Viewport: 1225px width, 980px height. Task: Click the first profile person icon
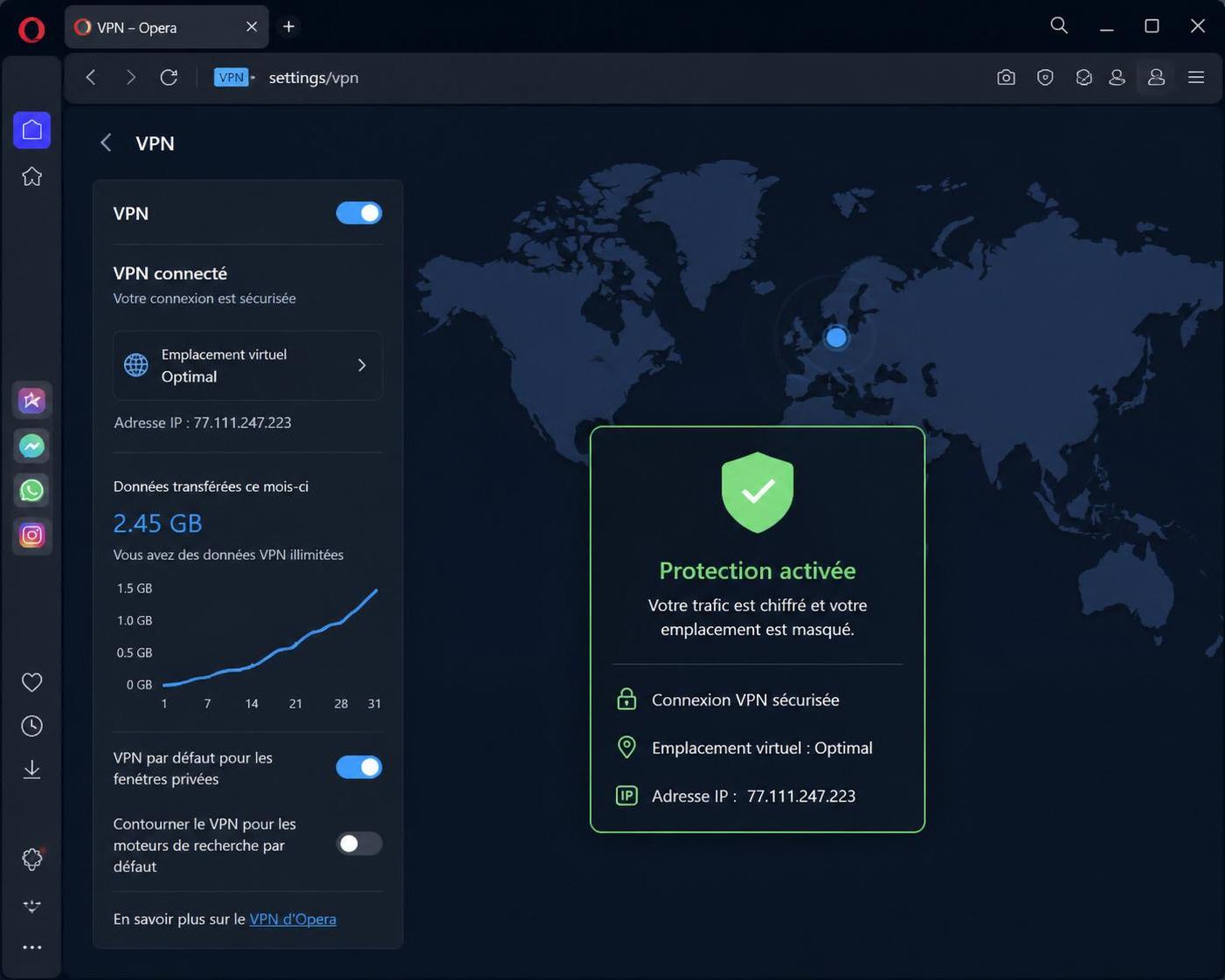1117,78
